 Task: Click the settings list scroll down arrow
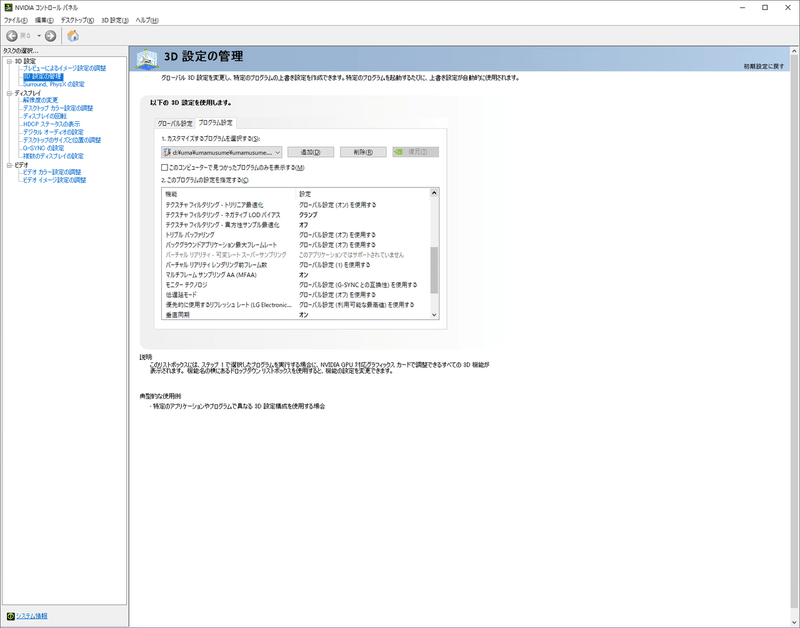tap(434, 315)
